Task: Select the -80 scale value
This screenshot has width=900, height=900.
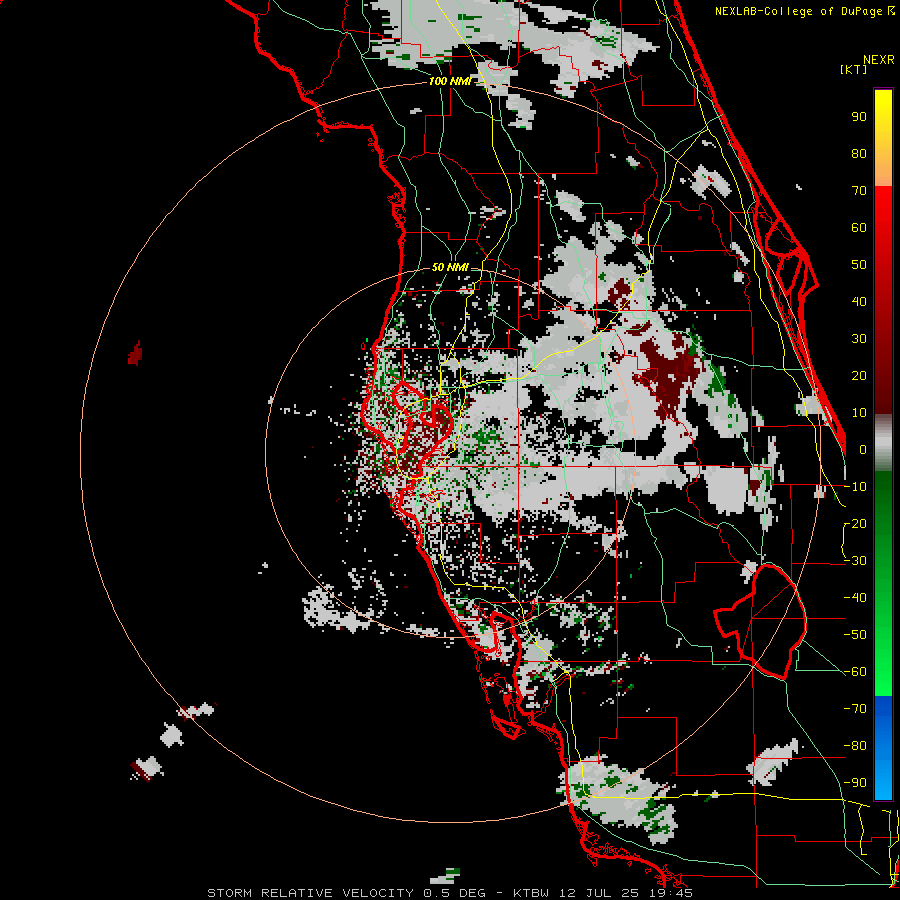Action: pyautogui.click(x=855, y=746)
